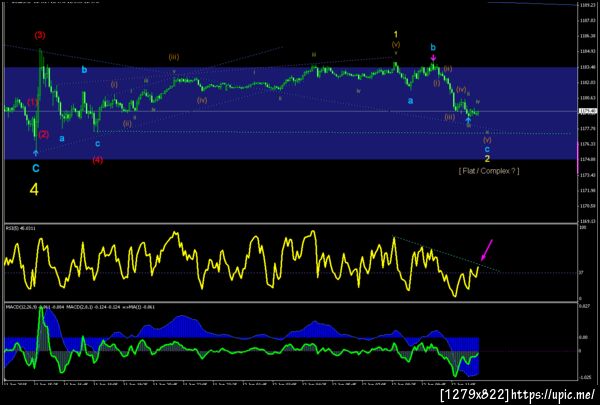Select the red (2) wave label
600x405 pixels.
(44, 134)
